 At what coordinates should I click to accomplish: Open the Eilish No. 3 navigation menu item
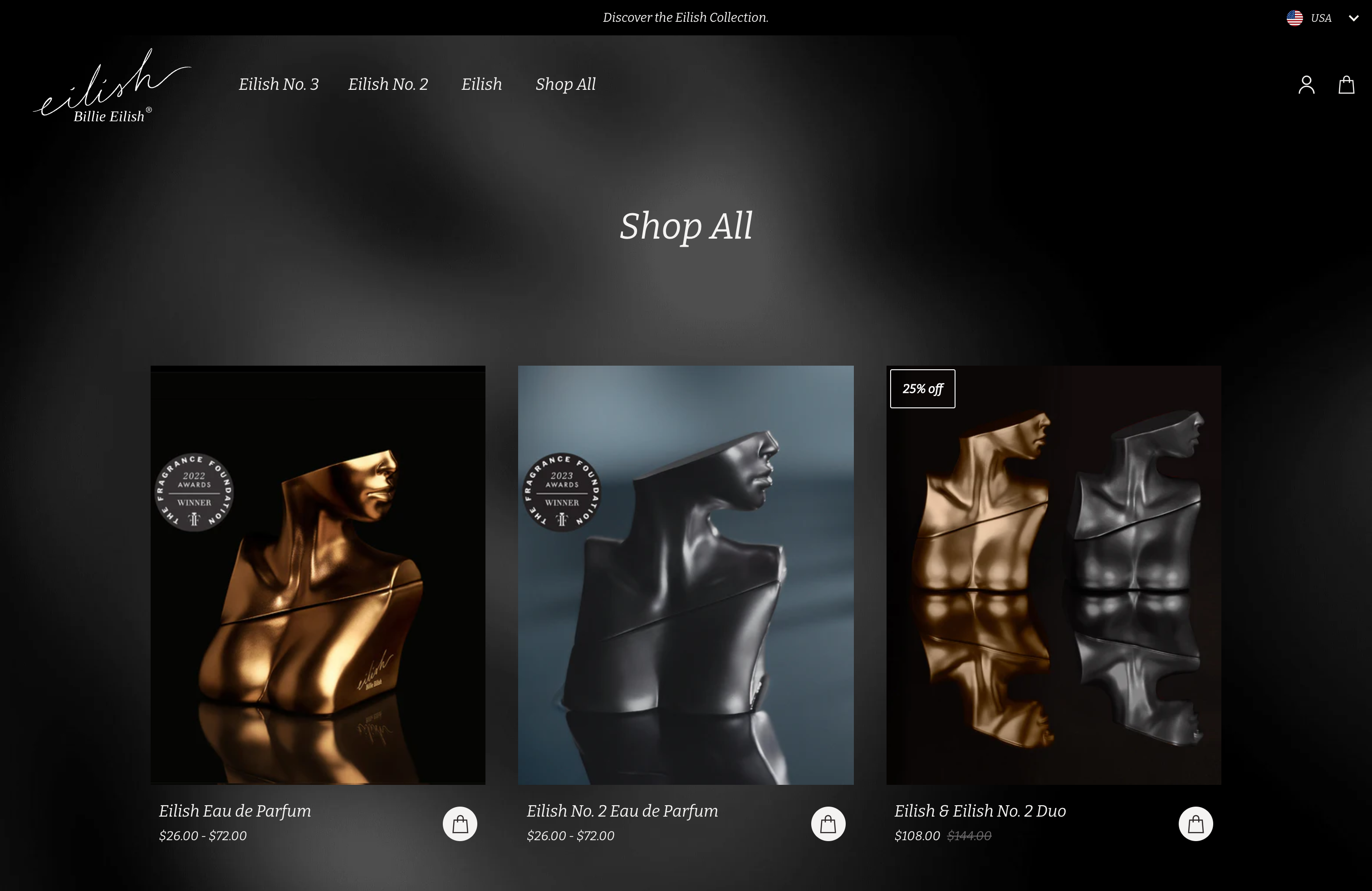[x=279, y=84]
